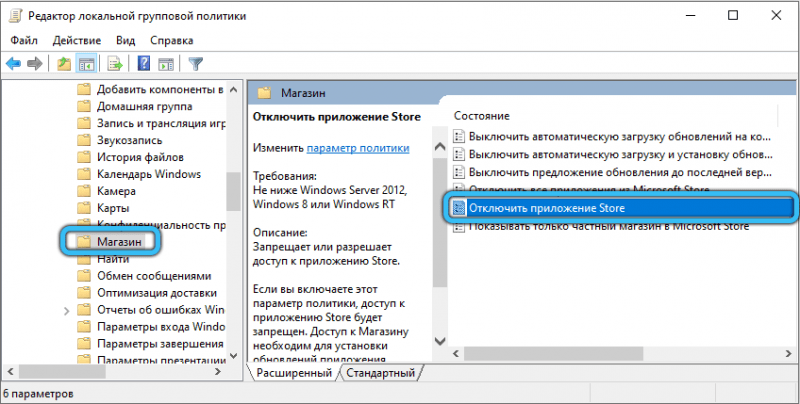
Task: Select Выключить предложение обновления до последней policy
Action: click(x=612, y=172)
